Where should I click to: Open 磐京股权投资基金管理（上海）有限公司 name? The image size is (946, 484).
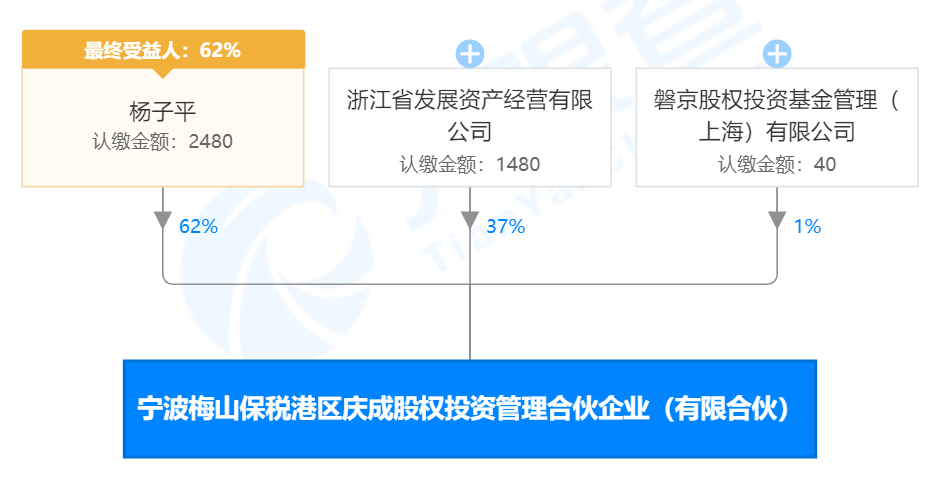click(x=776, y=115)
